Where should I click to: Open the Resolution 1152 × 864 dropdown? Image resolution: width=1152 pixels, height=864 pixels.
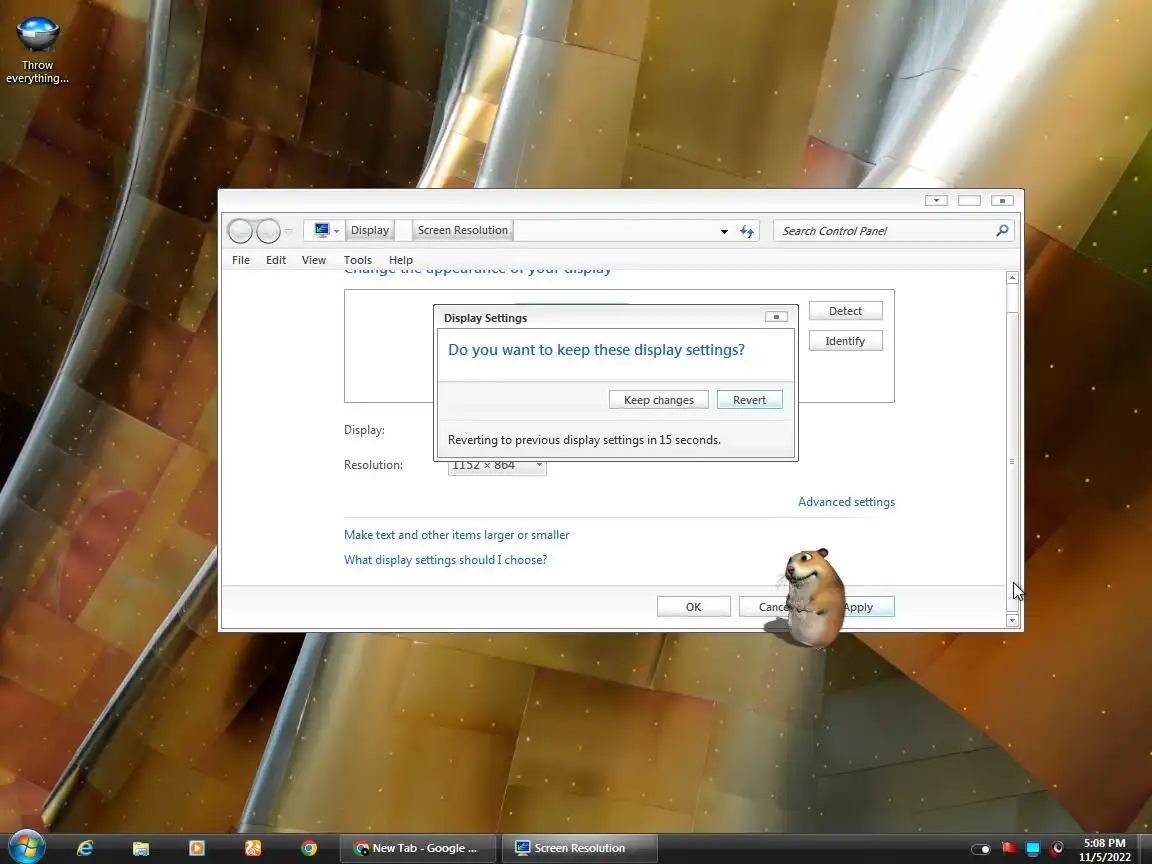(x=497, y=466)
